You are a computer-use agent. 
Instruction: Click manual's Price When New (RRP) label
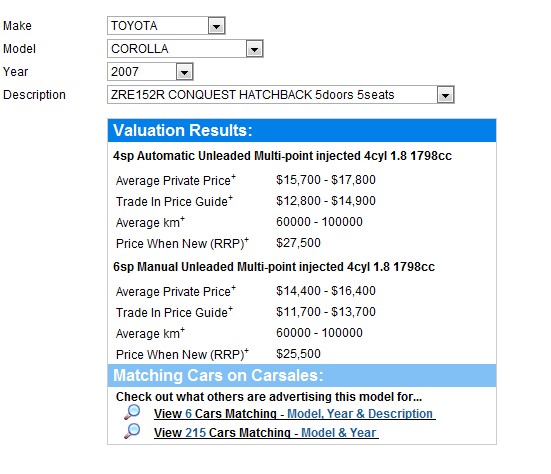click(182, 354)
